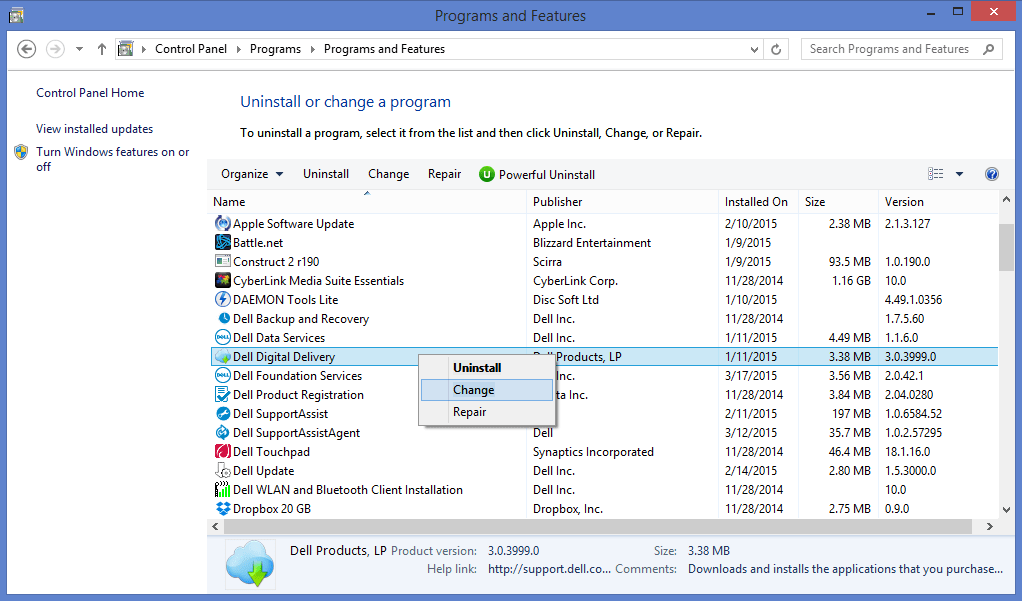1022x601 pixels.
Task: Click the DAEMON Tools Lite icon
Action: (223, 300)
